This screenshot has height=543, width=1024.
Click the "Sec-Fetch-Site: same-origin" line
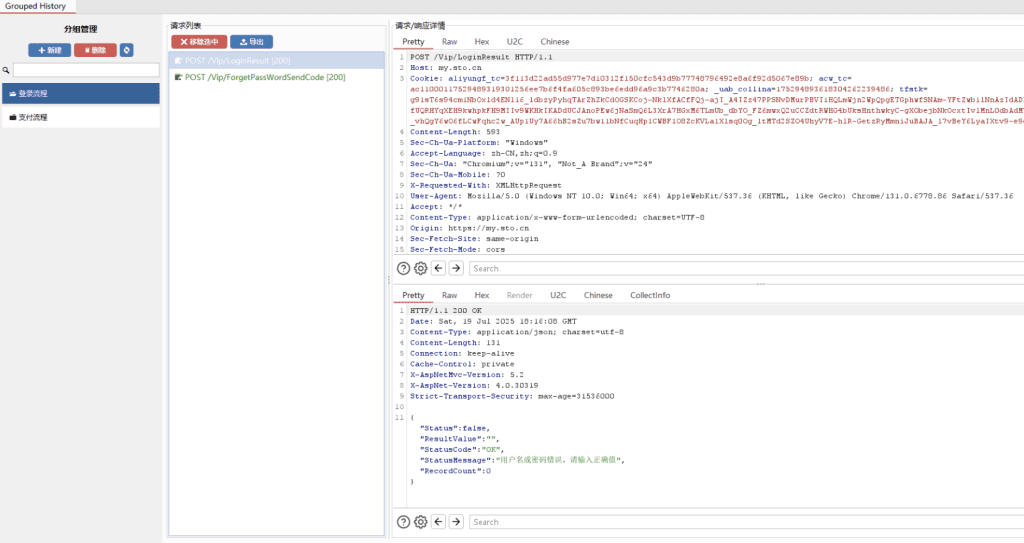474,239
